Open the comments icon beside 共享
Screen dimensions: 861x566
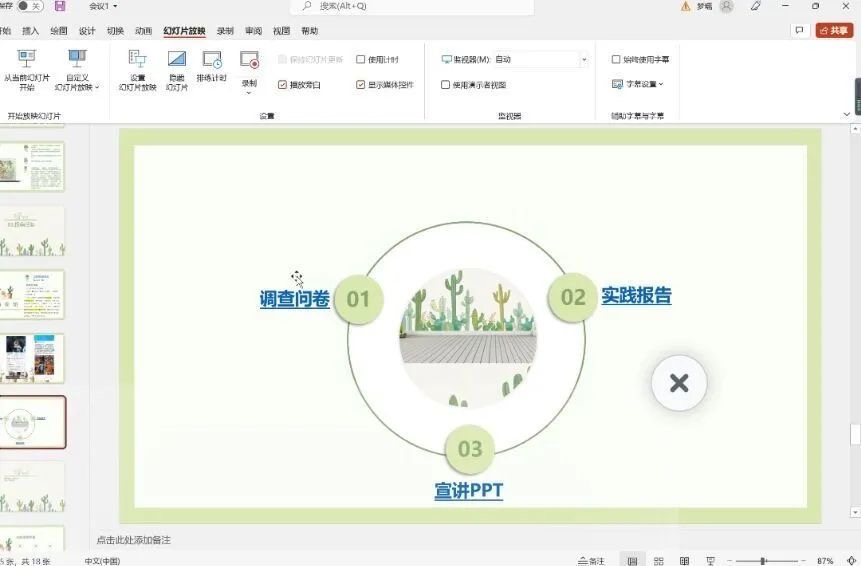pos(799,31)
